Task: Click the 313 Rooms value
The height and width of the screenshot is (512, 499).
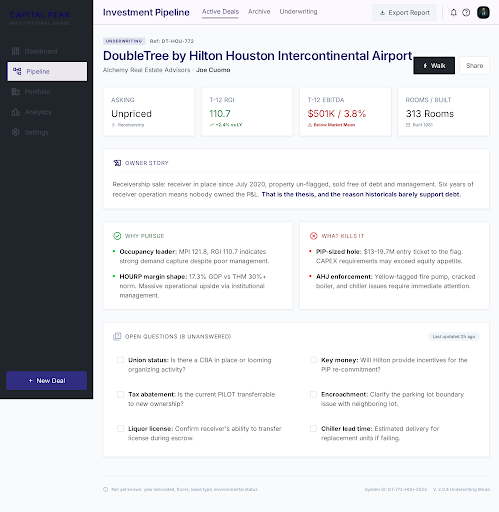Action: point(430,114)
